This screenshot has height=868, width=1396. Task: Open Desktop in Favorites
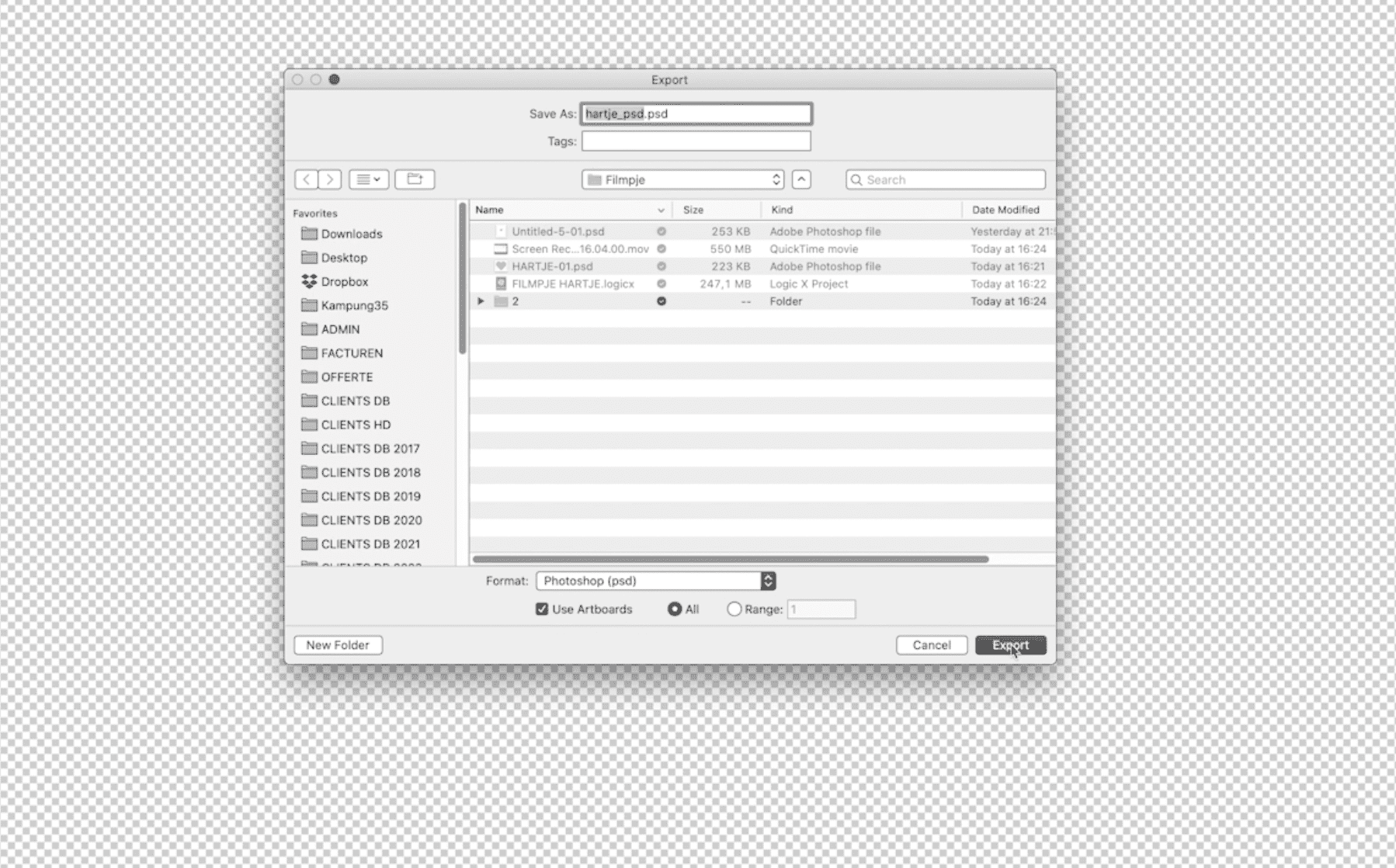point(334,258)
